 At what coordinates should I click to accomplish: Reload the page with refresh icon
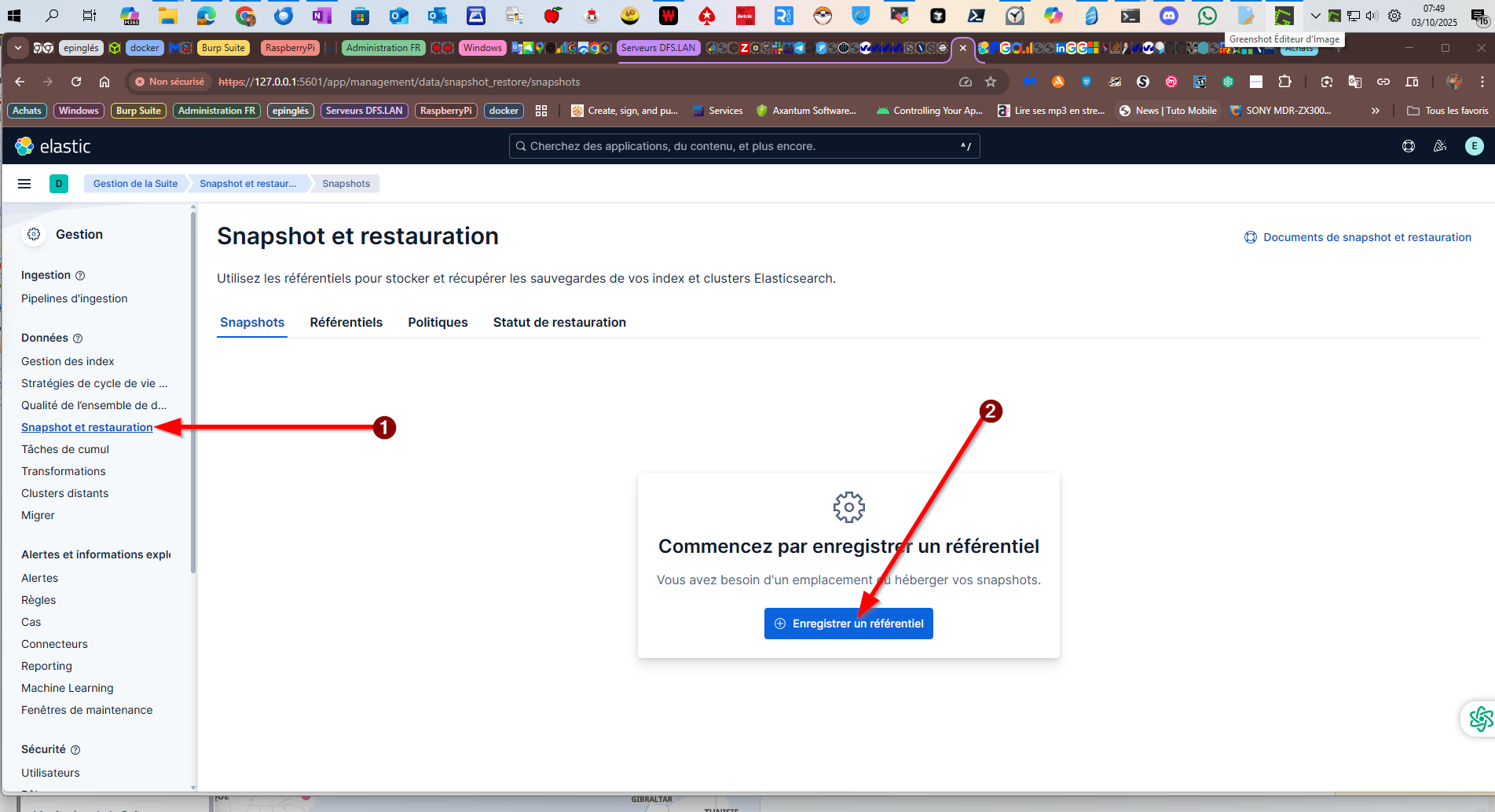[x=76, y=82]
